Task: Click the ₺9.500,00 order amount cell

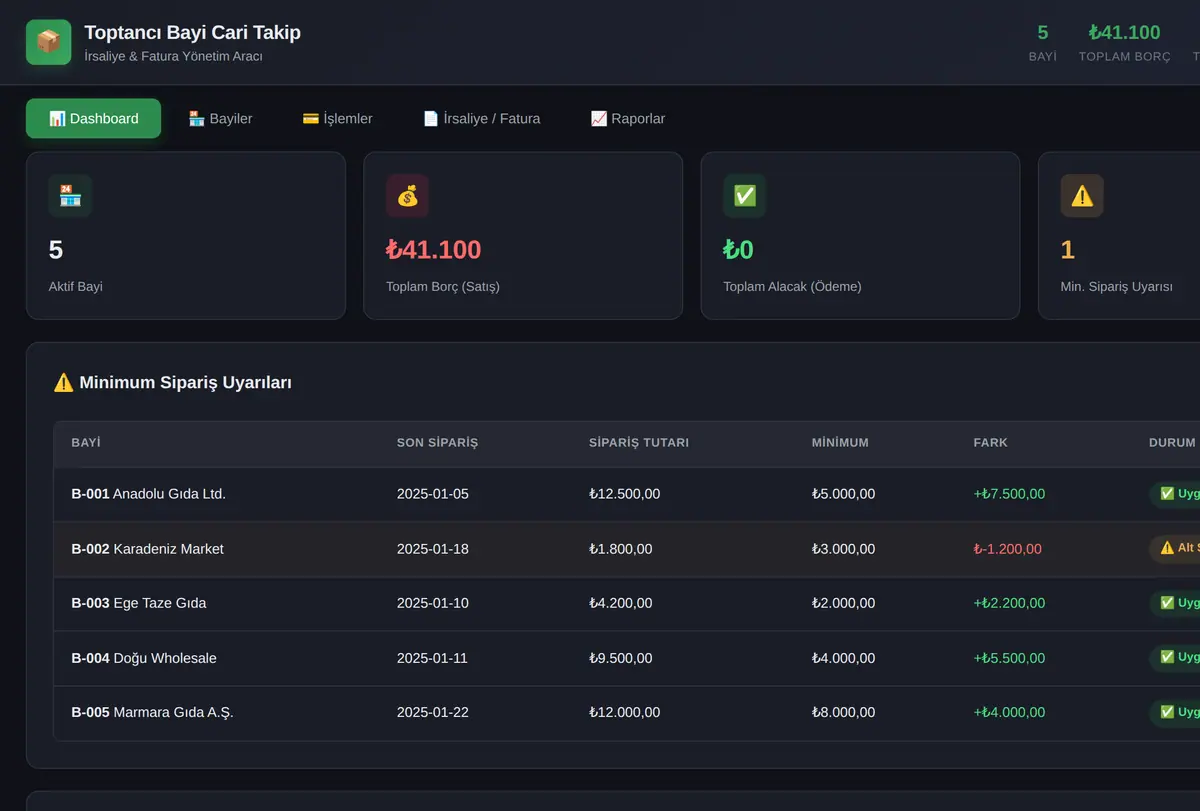Action: tap(621, 658)
